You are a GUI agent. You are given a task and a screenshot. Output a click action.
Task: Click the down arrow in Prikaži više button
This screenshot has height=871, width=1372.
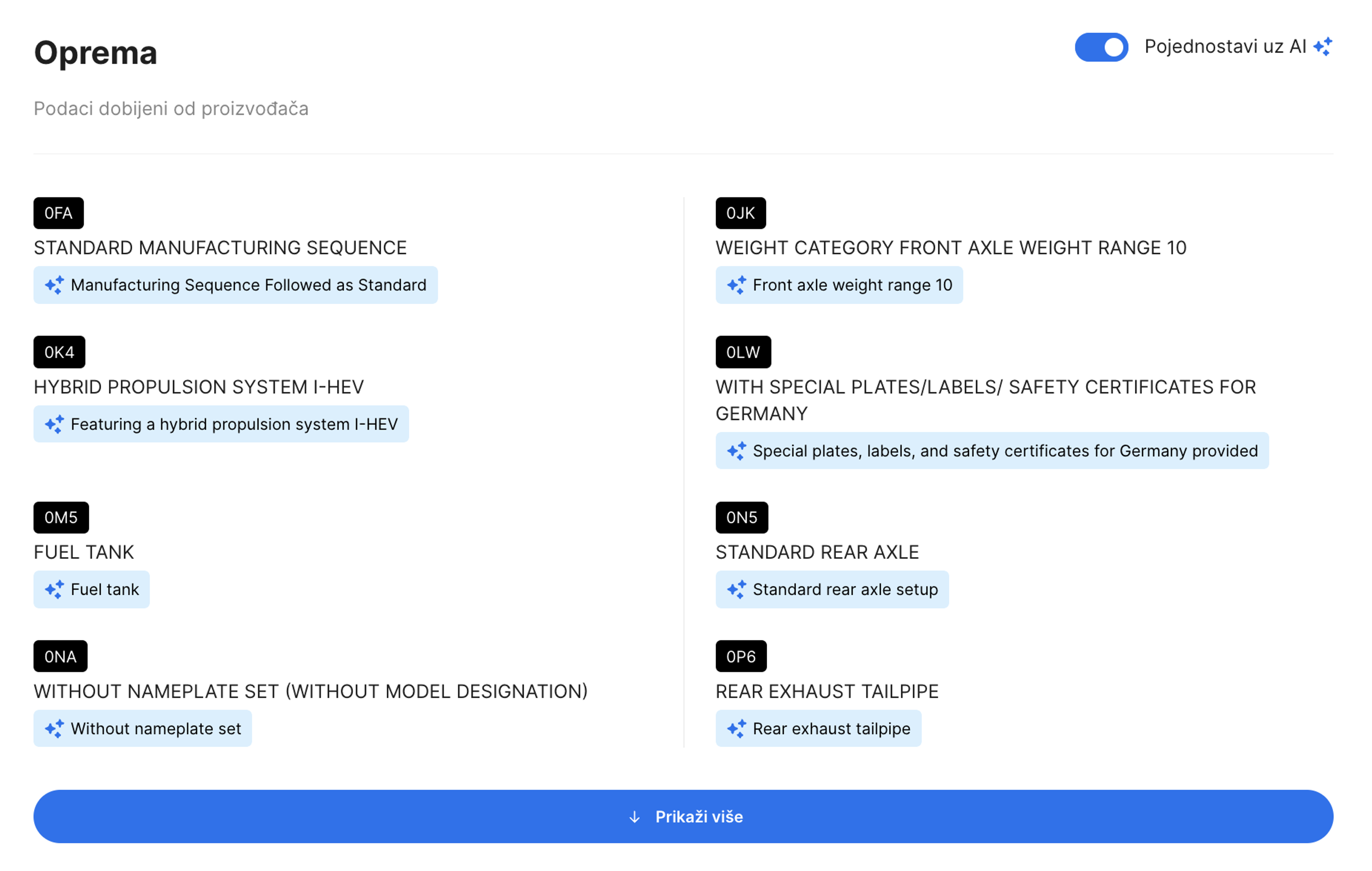point(634,817)
